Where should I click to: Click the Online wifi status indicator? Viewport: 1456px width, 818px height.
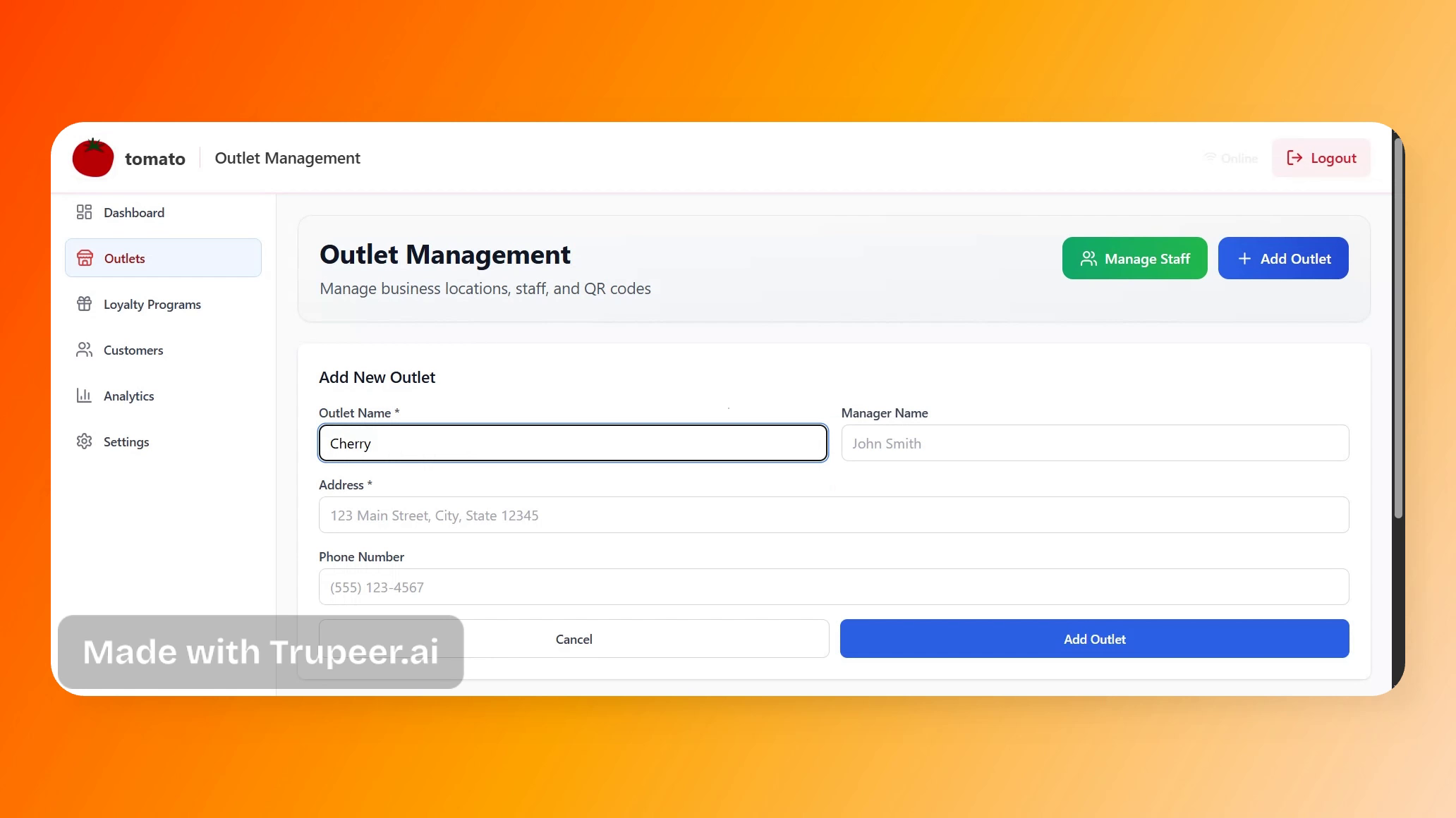(1230, 158)
